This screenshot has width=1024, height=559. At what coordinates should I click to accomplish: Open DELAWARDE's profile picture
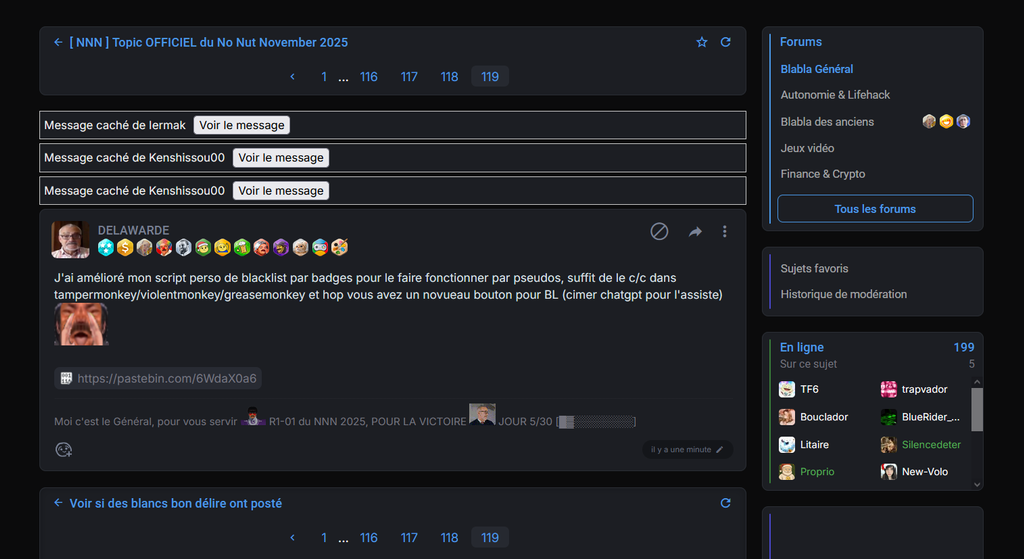71,240
